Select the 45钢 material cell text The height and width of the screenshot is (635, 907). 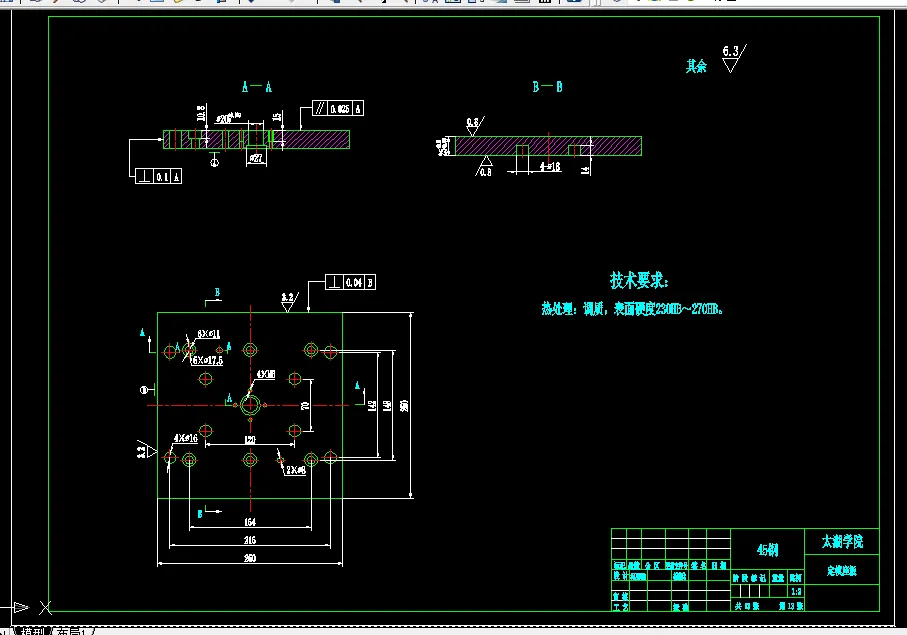click(768, 549)
